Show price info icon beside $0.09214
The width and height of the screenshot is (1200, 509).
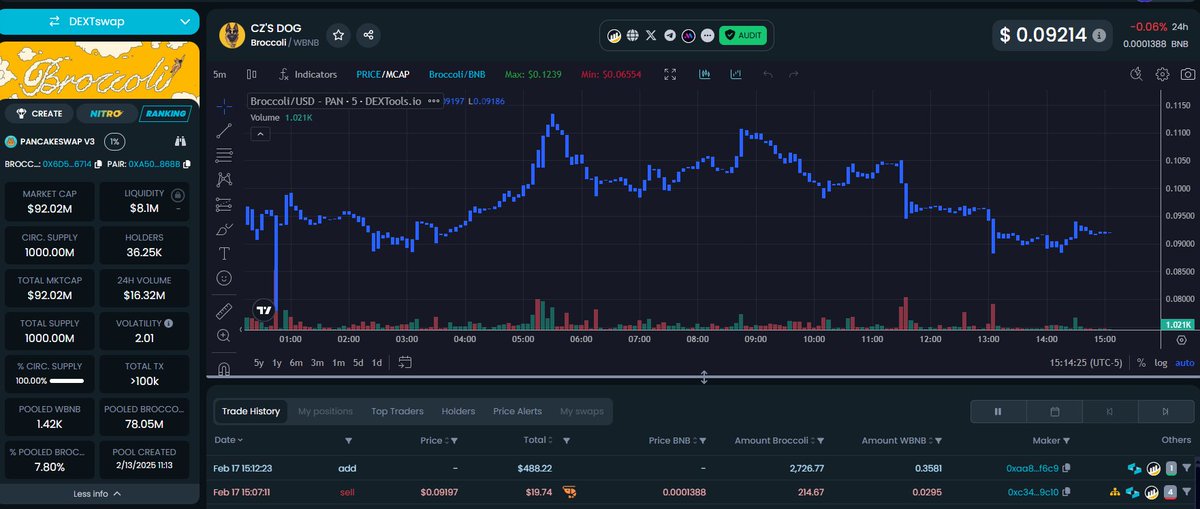click(x=1099, y=35)
